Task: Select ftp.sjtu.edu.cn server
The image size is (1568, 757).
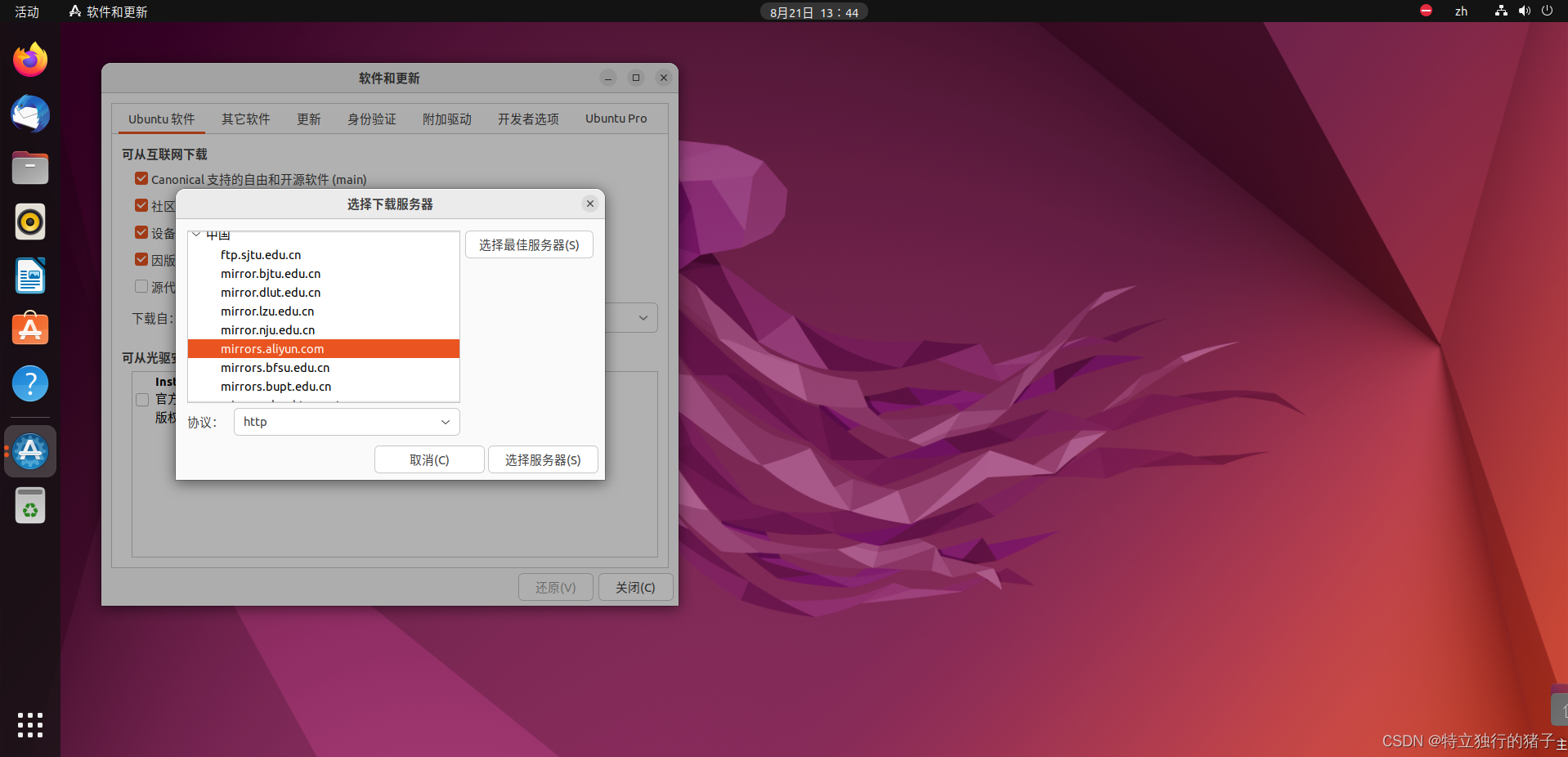Action: [324, 255]
